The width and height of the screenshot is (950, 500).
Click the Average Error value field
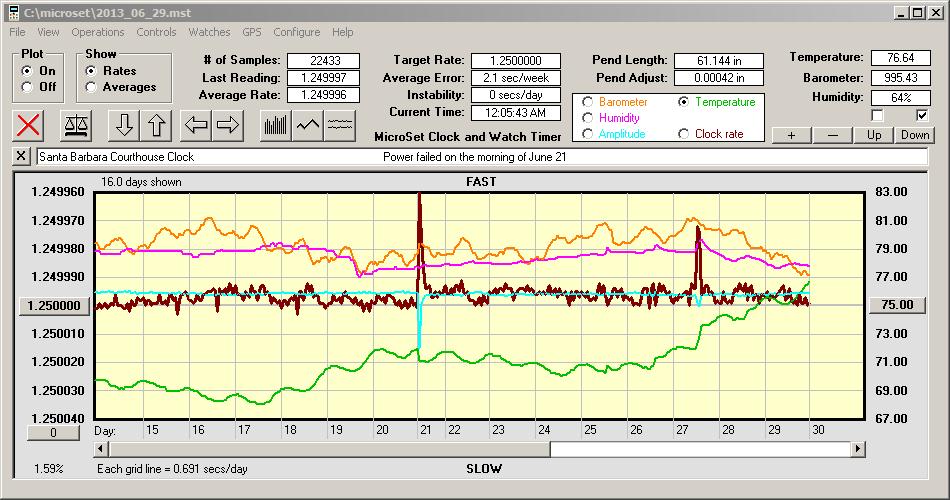516,78
